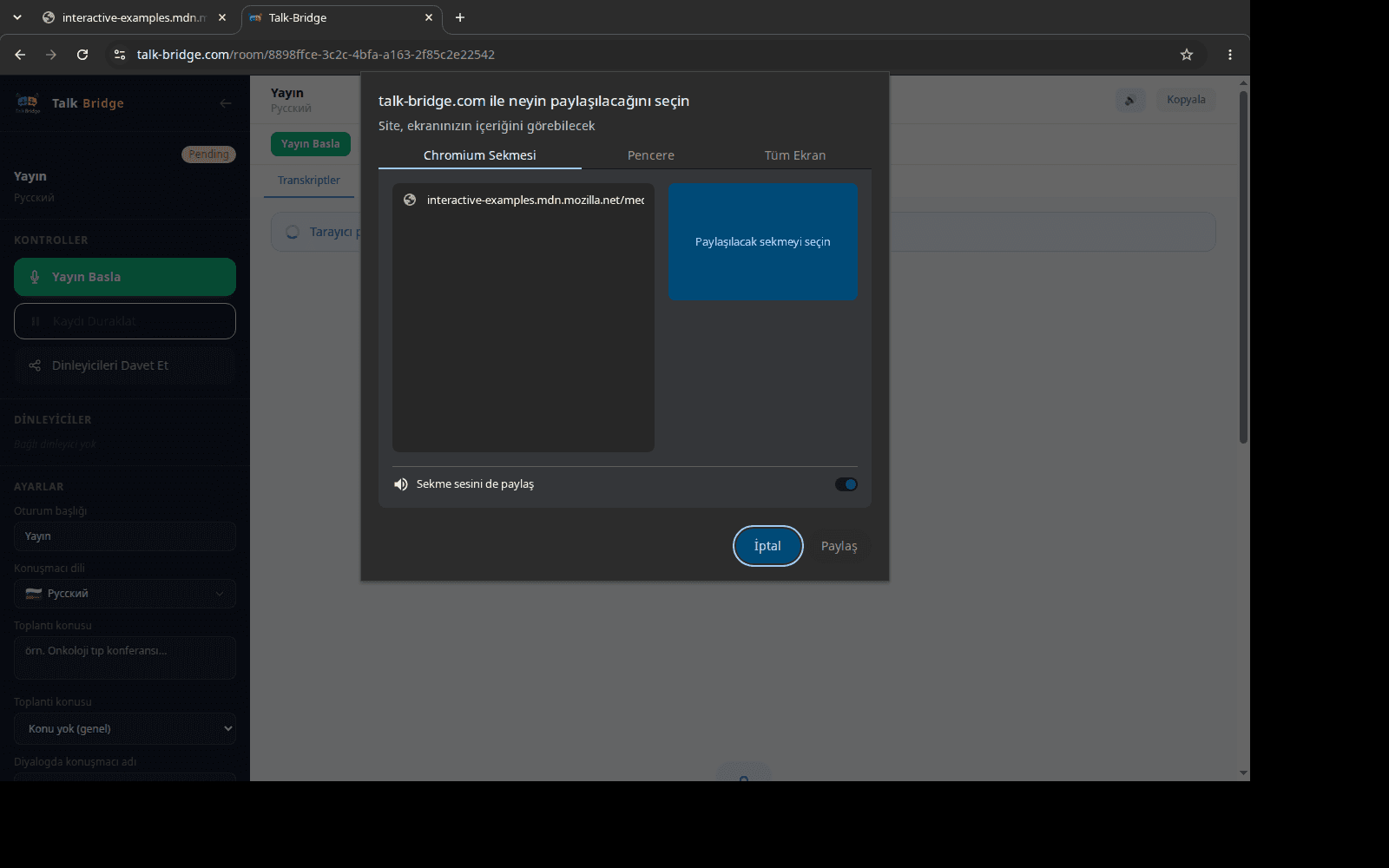Click the globe icon of the MDN entry

[410, 200]
